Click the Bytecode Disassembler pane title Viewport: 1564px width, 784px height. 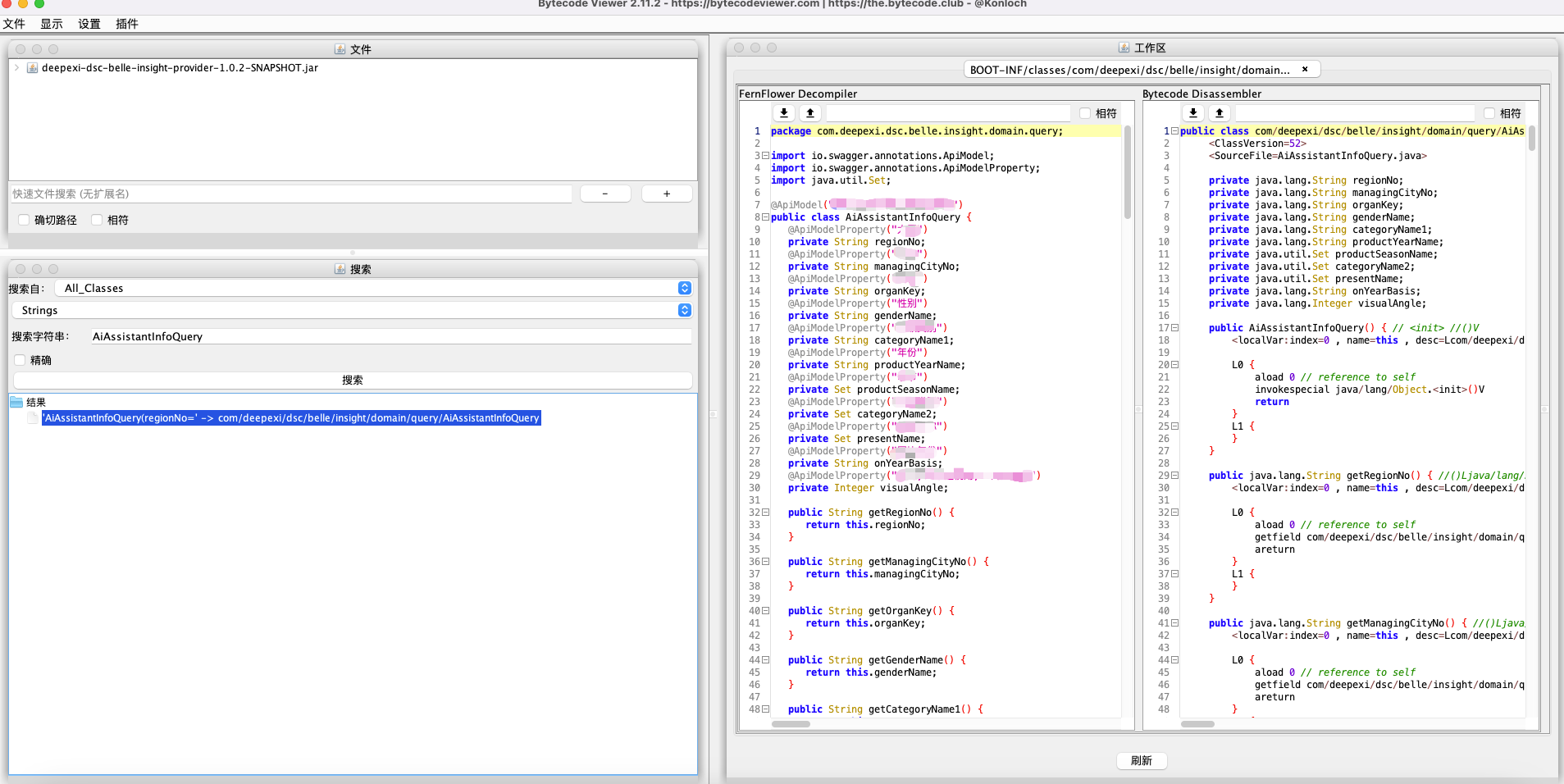pos(1201,94)
